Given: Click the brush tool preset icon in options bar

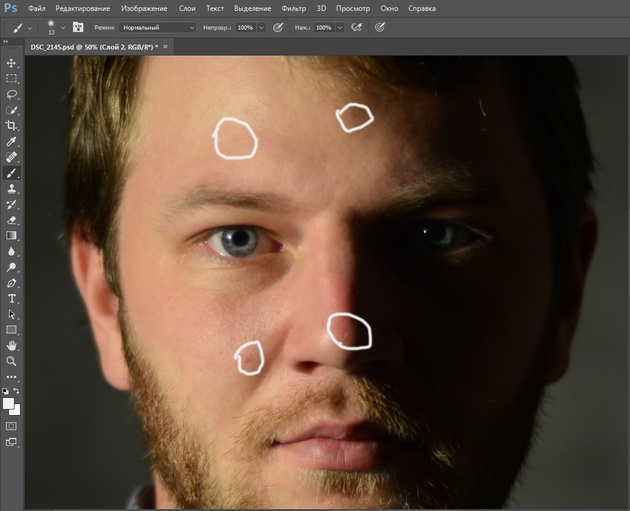Looking at the screenshot, I should click(17, 28).
